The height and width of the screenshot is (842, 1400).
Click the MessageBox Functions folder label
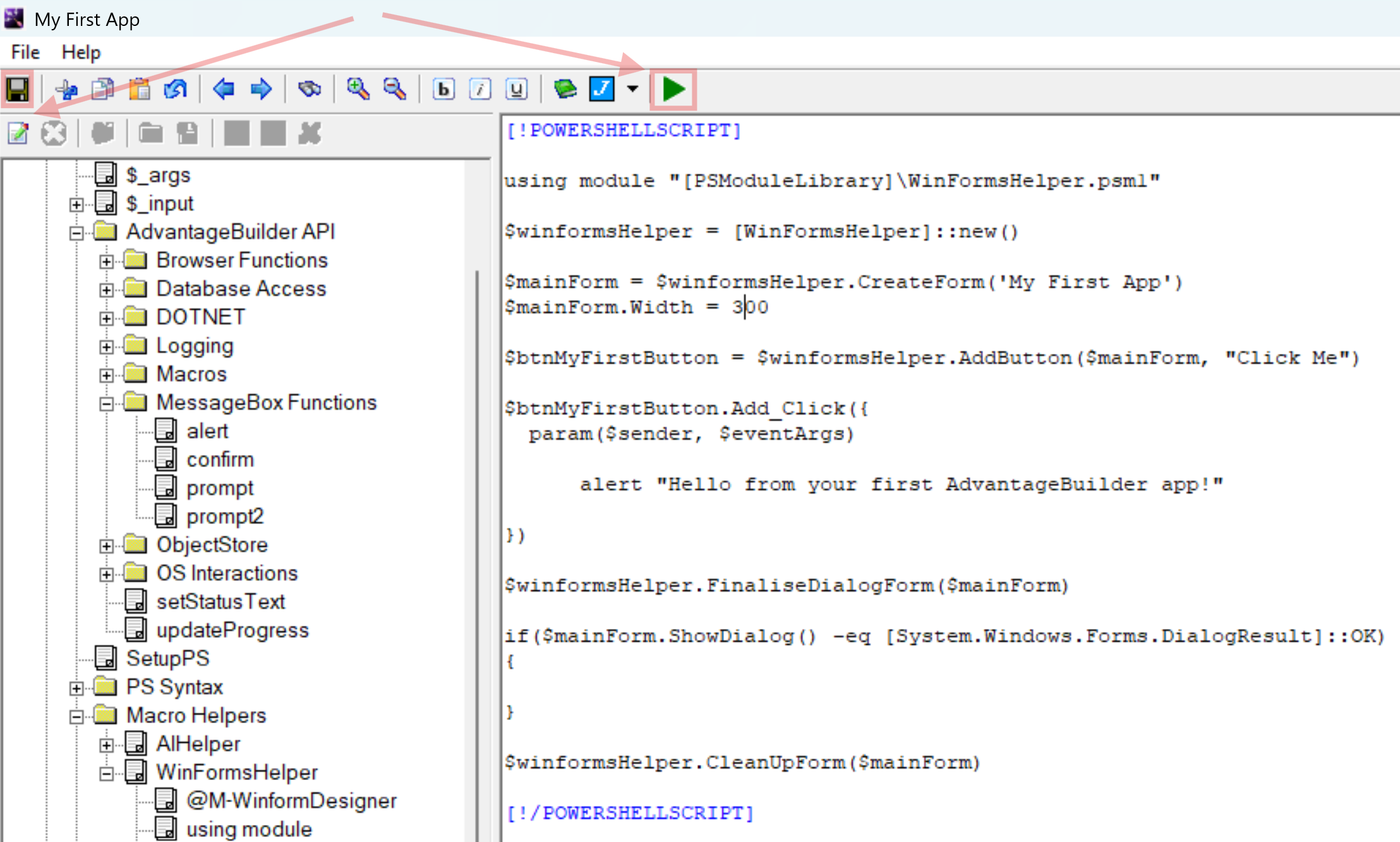coord(267,403)
